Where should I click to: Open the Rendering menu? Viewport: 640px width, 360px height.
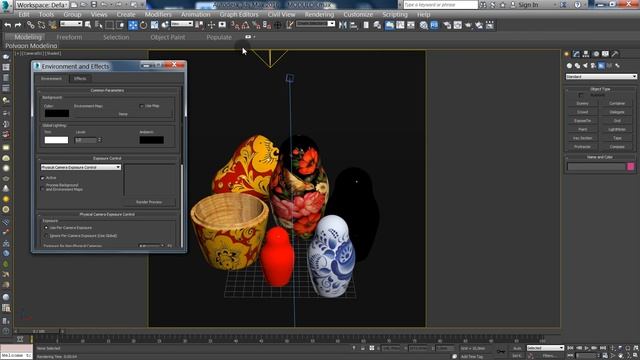coord(319,14)
